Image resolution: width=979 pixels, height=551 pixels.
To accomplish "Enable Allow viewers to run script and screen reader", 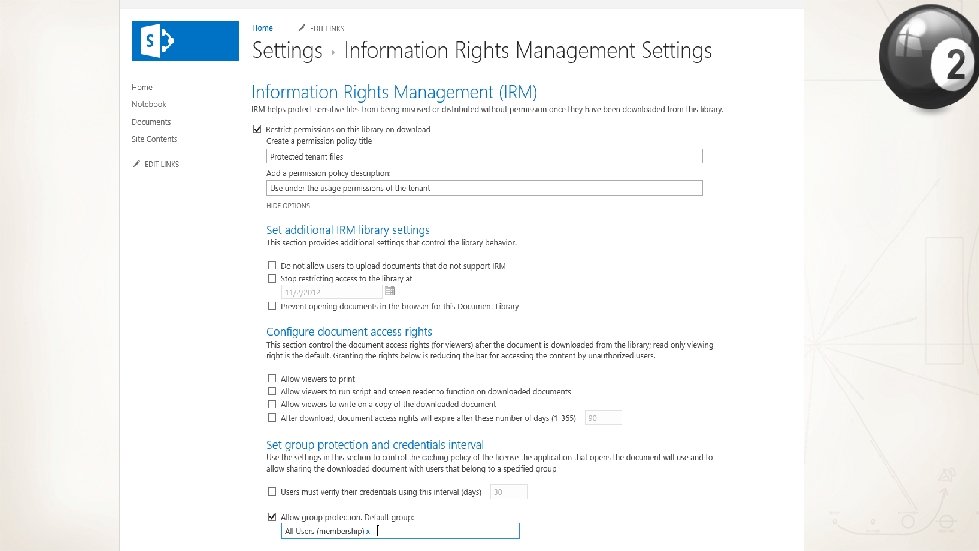I will 272,391.
